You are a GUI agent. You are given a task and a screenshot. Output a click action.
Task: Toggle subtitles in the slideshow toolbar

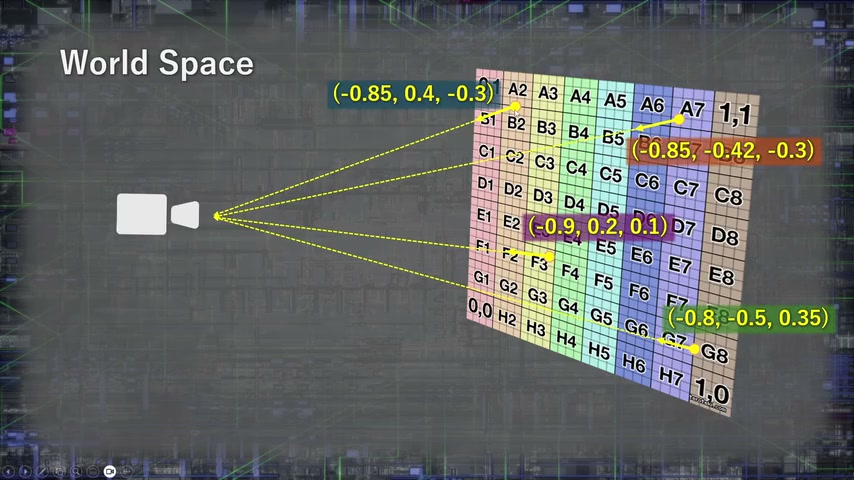93,471
